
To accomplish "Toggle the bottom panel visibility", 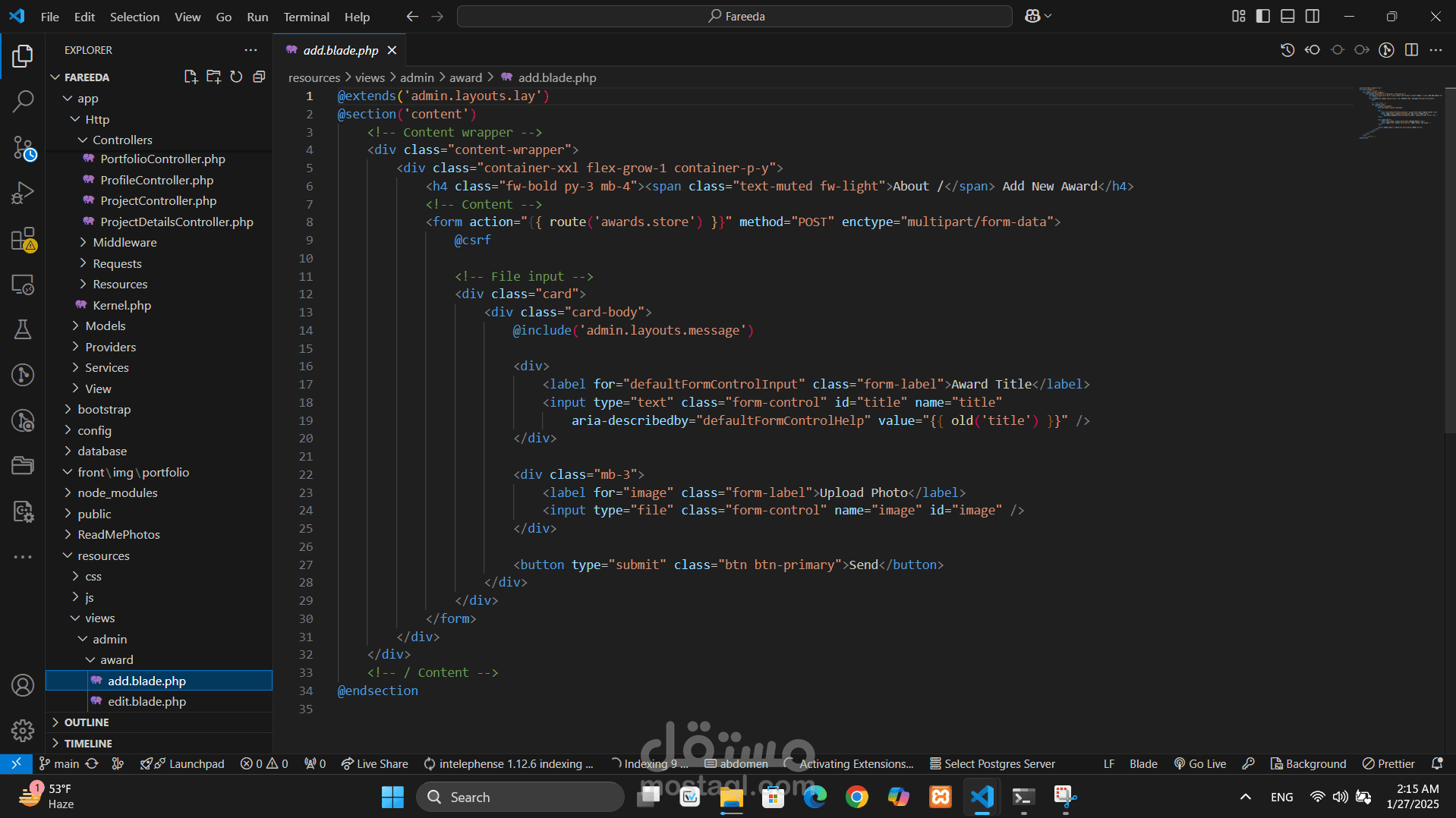I will (x=1287, y=16).
